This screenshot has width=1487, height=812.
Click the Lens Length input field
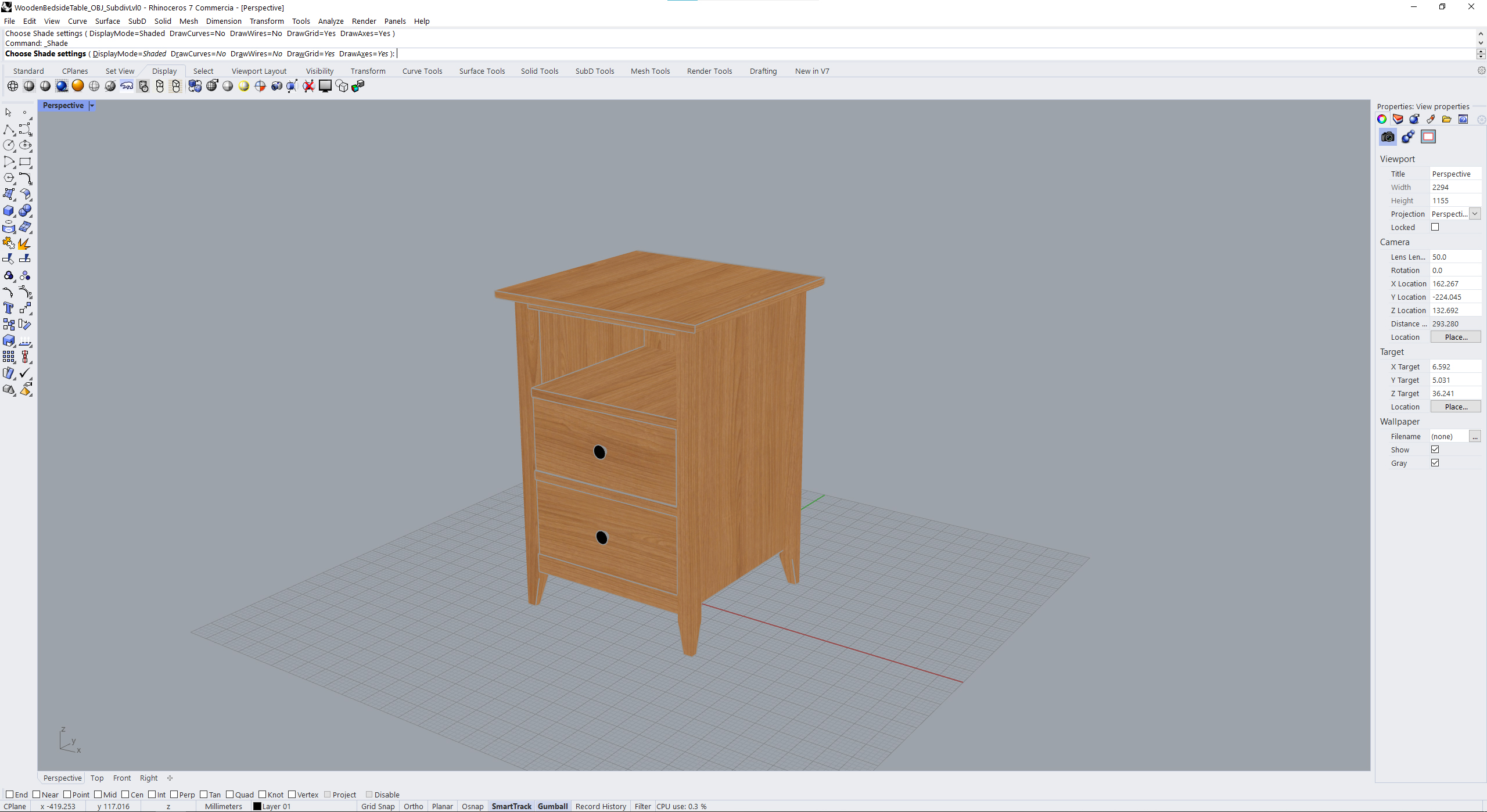tap(1454, 257)
